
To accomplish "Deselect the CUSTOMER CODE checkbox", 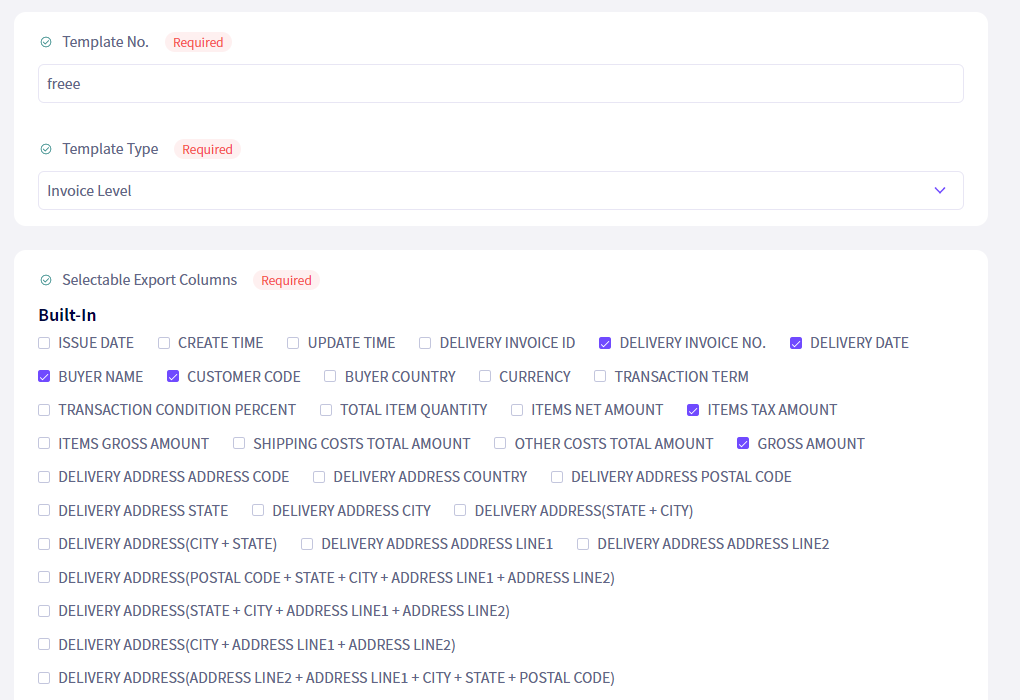I will point(173,376).
